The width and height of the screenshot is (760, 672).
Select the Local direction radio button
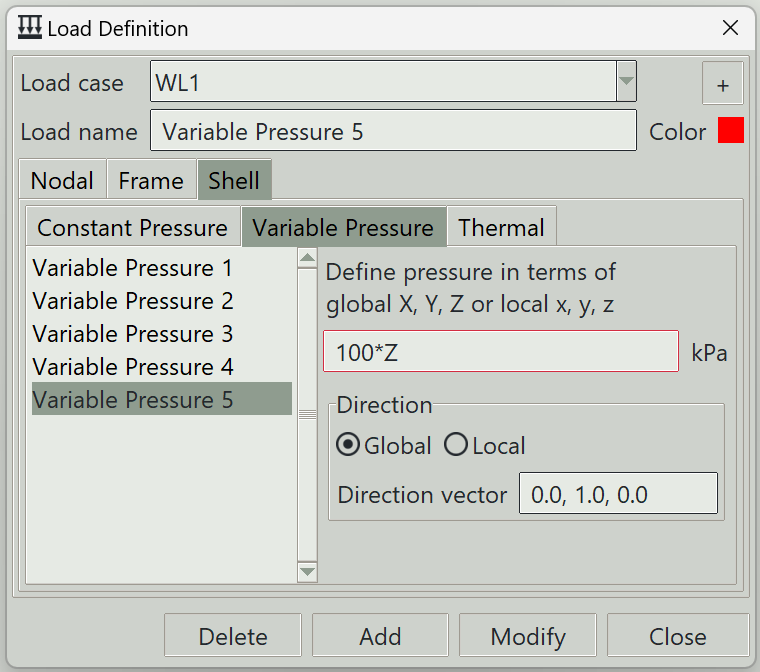point(456,445)
